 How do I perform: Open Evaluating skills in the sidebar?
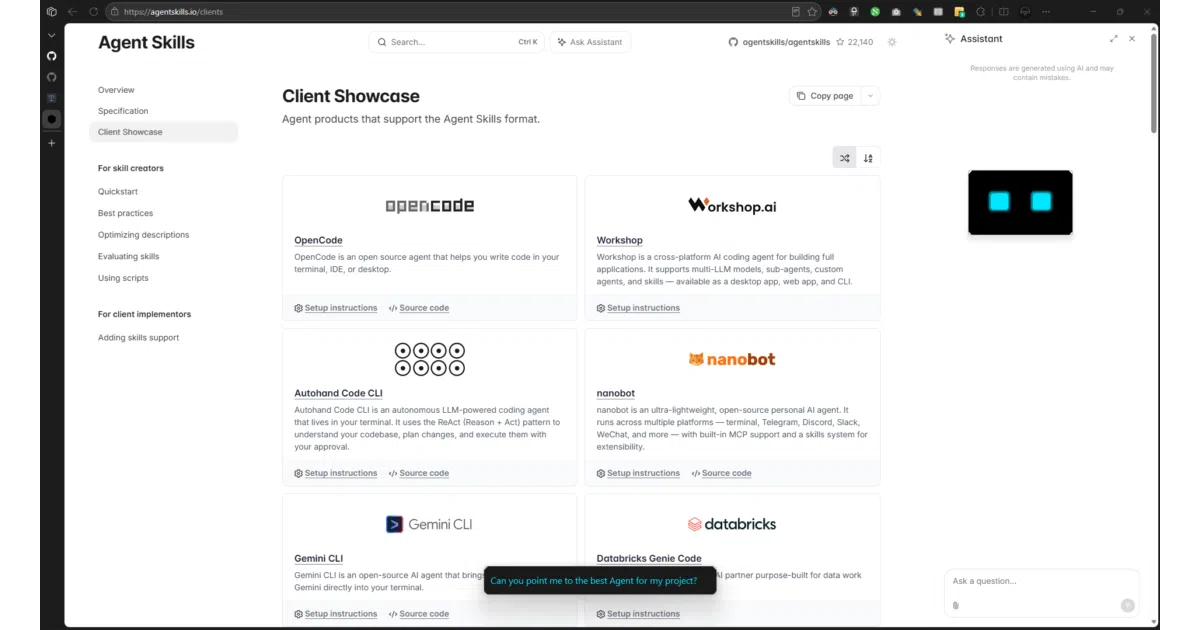pos(129,256)
